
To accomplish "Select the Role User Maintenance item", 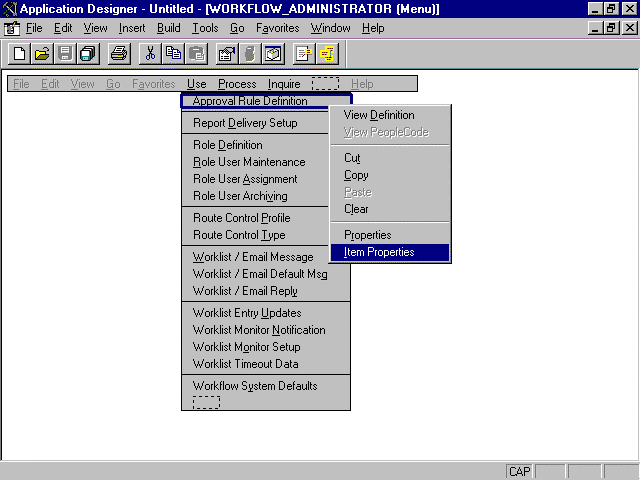I will [x=255, y=162].
